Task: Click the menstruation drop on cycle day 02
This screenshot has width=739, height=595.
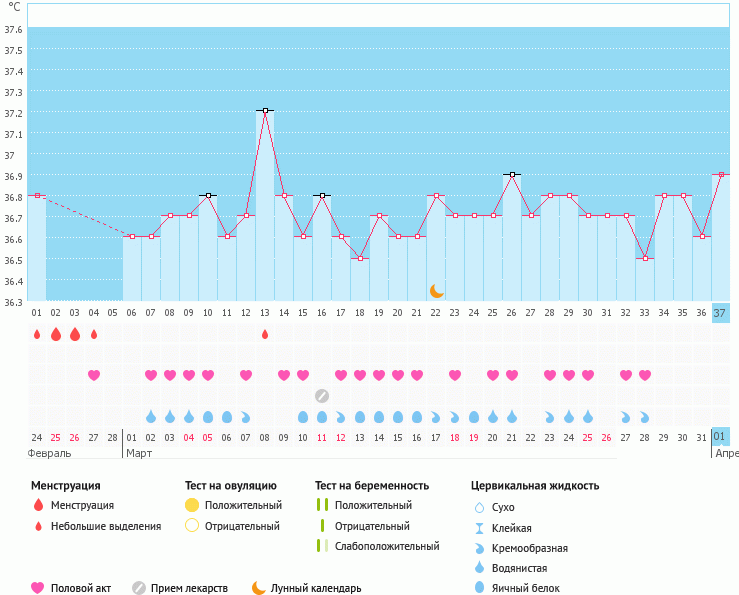Action: pos(56,334)
